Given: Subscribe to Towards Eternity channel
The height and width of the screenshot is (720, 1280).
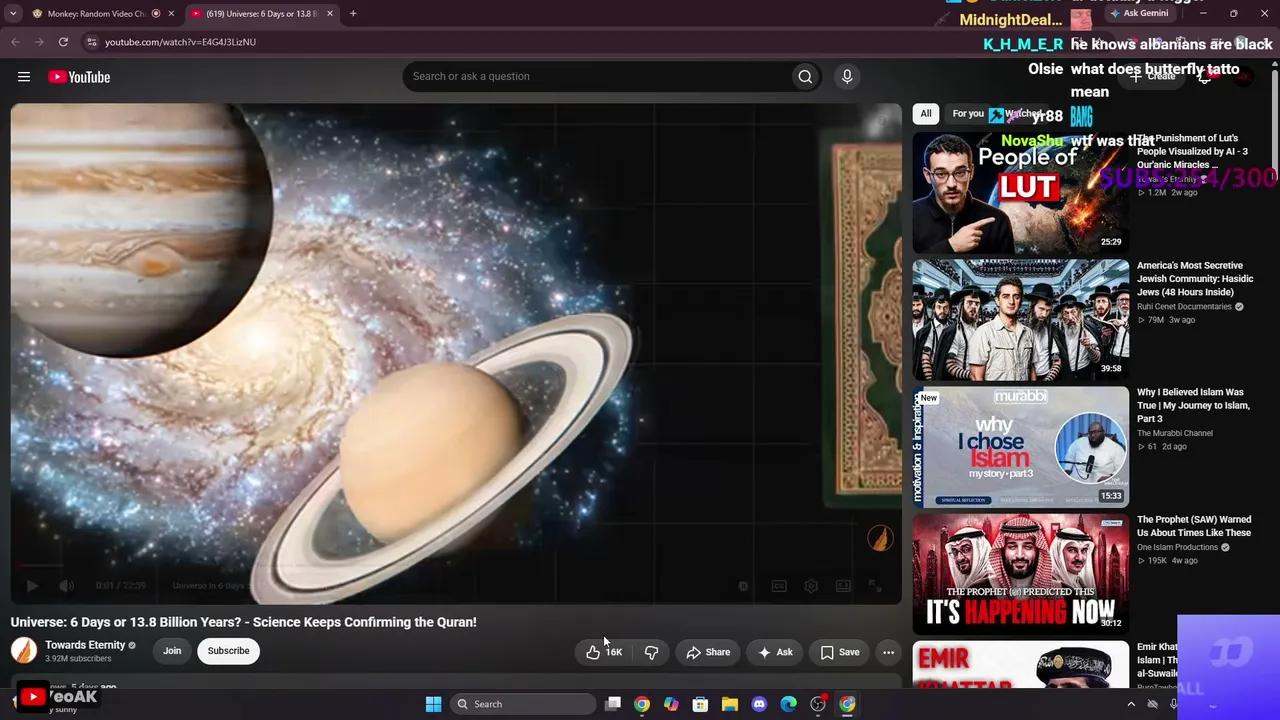Looking at the screenshot, I should (229, 651).
